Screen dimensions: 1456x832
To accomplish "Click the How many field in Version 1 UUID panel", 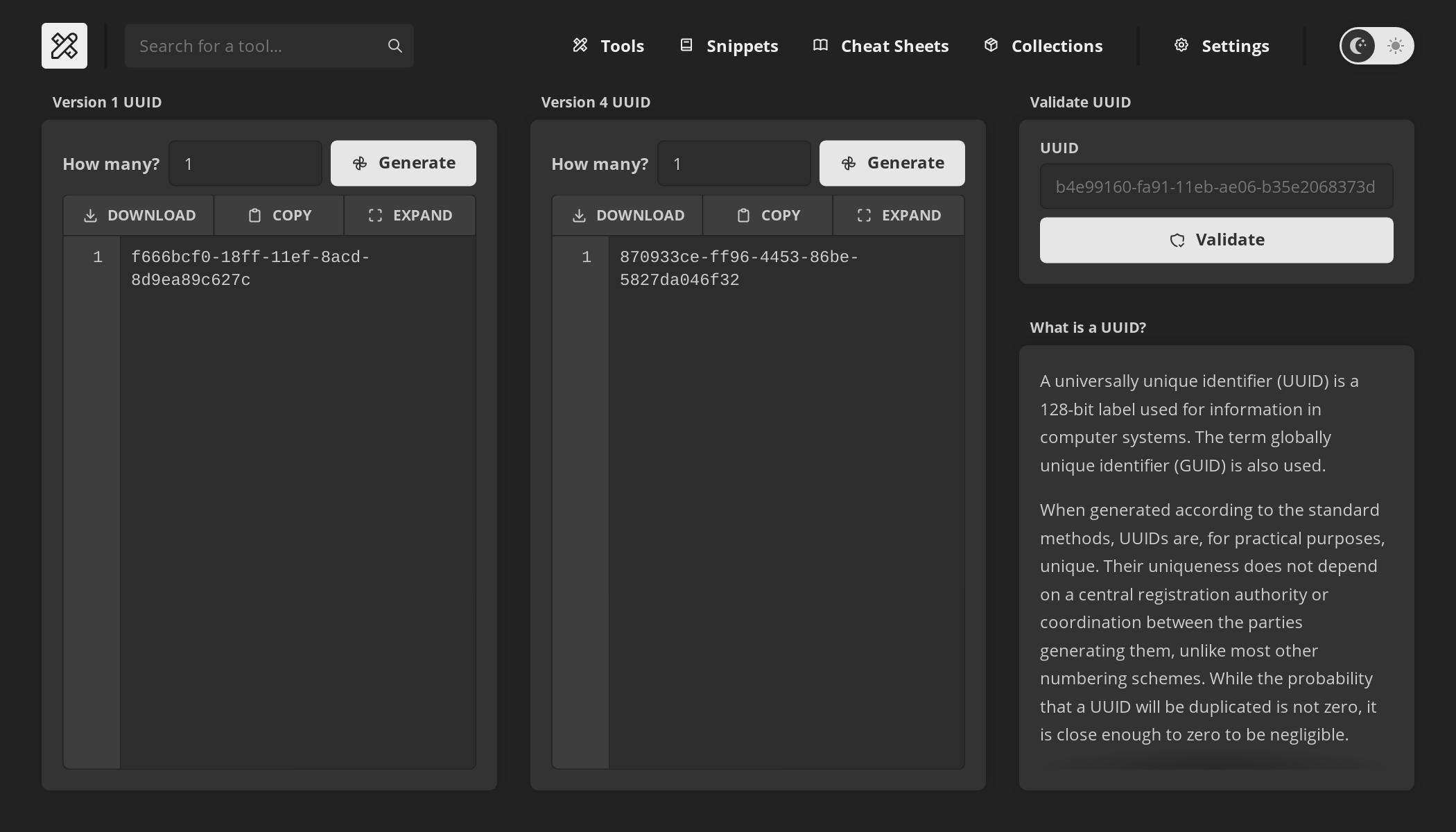I will coord(245,163).
